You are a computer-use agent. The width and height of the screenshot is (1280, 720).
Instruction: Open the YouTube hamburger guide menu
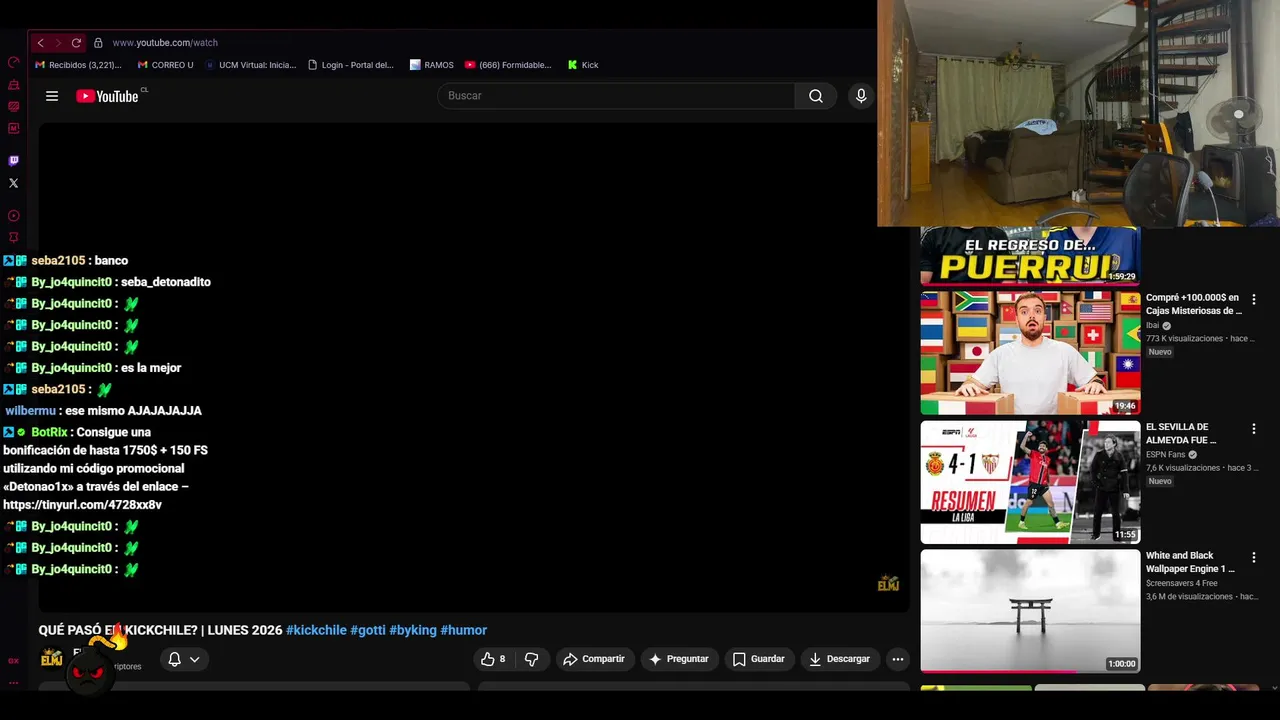(x=52, y=96)
